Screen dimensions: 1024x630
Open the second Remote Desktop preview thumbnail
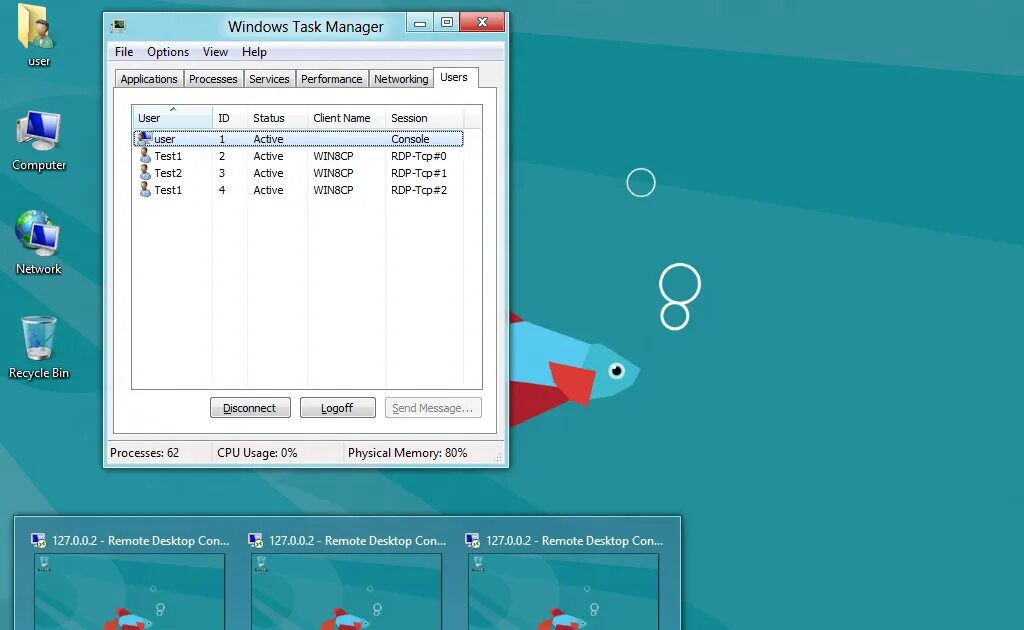(346, 591)
